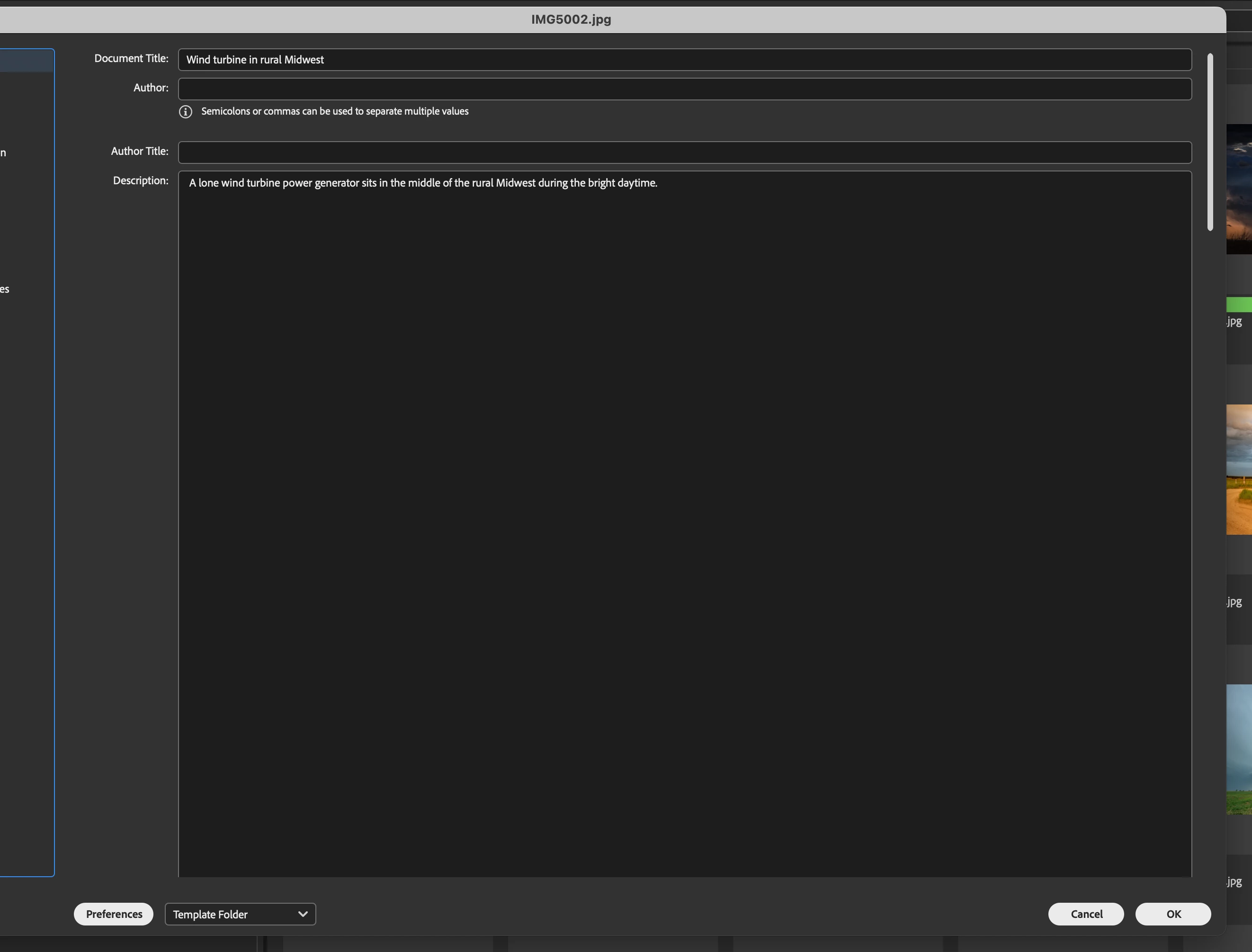Click the info icon beside semicolons hint
This screenshot has width=1252, height=952.
point(185,112)
